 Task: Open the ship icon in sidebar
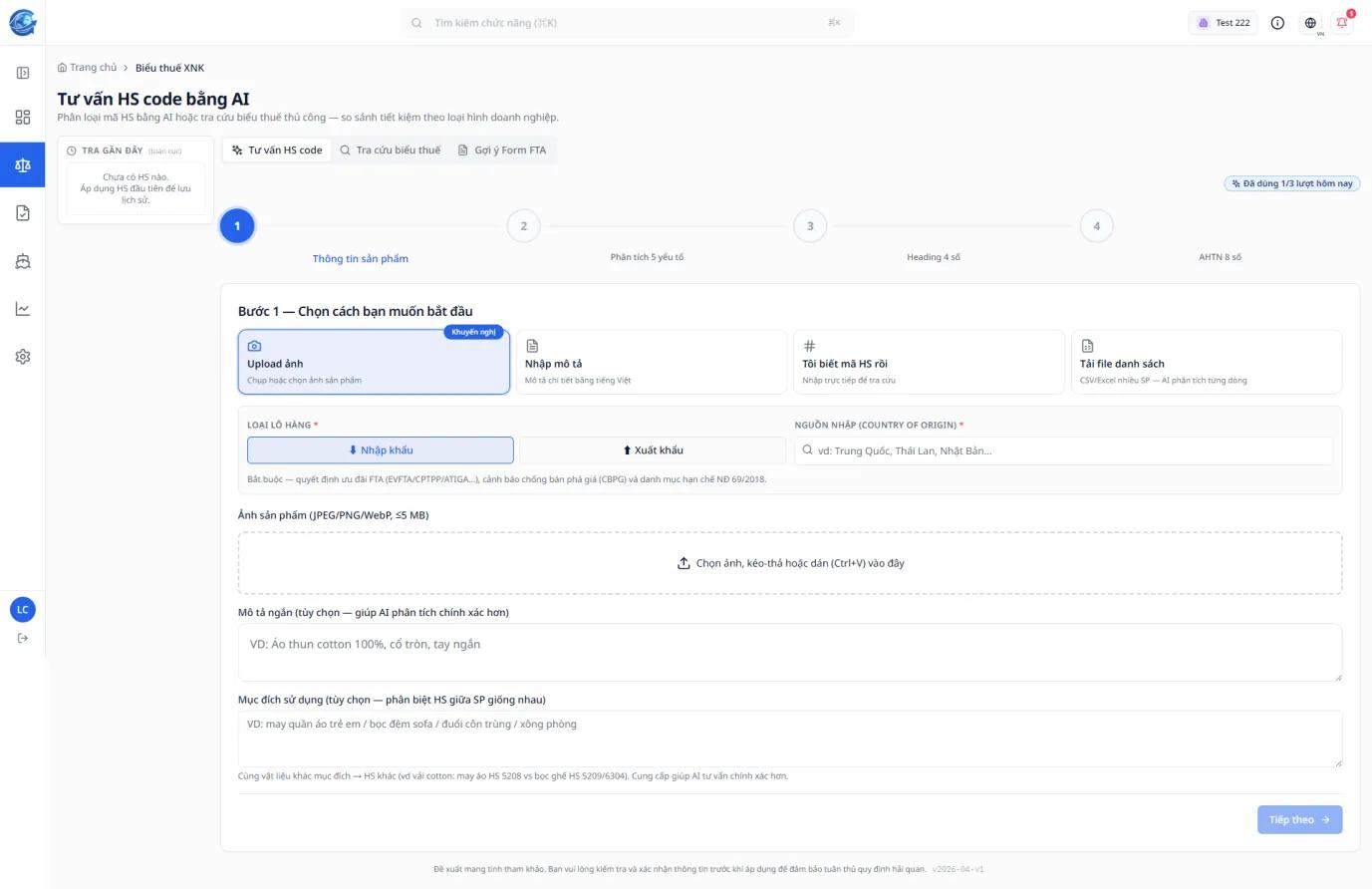[23, 261]
